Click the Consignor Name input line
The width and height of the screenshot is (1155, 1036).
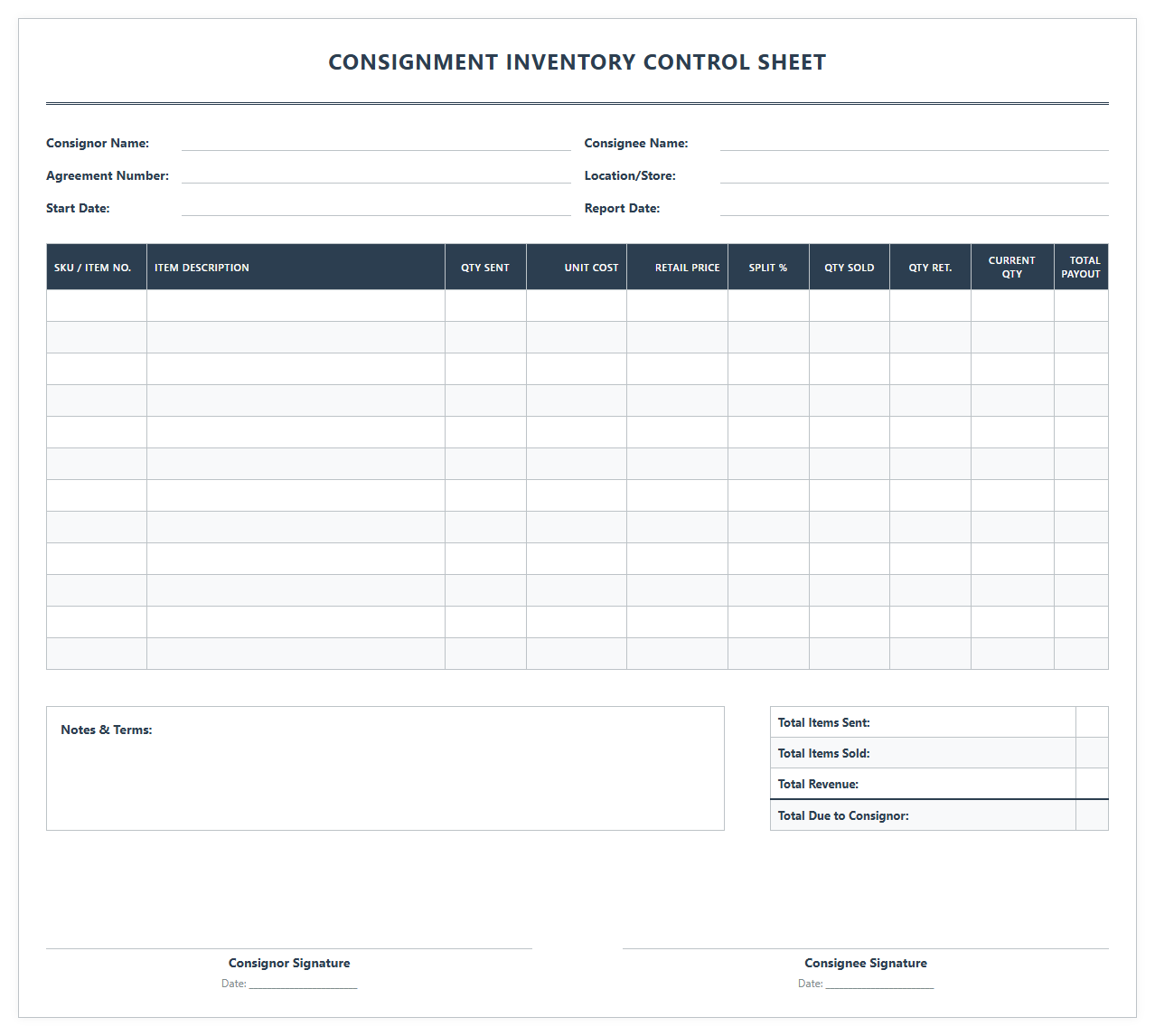376,143
